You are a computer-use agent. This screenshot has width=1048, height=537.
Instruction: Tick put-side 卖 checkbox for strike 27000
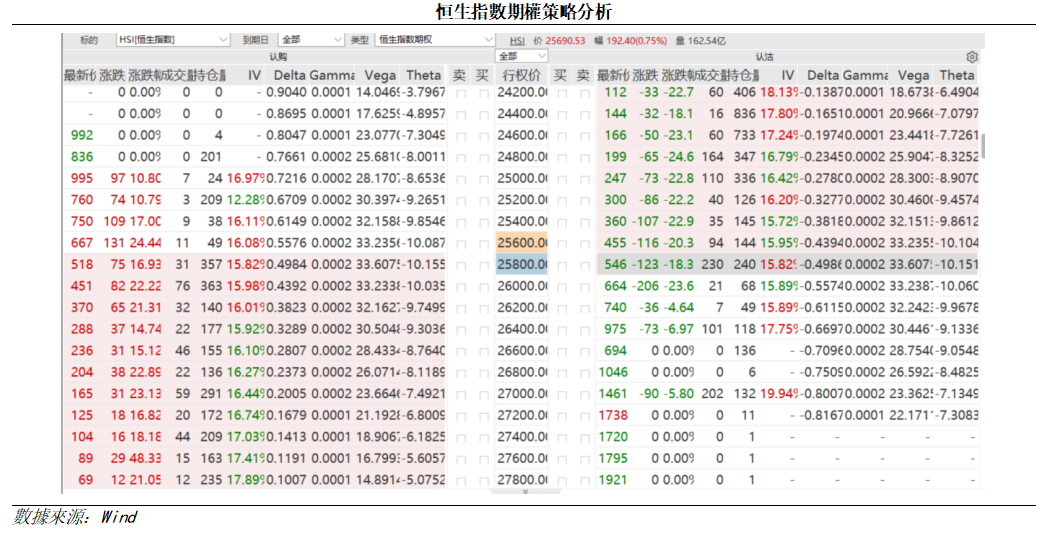pos(584,393)
